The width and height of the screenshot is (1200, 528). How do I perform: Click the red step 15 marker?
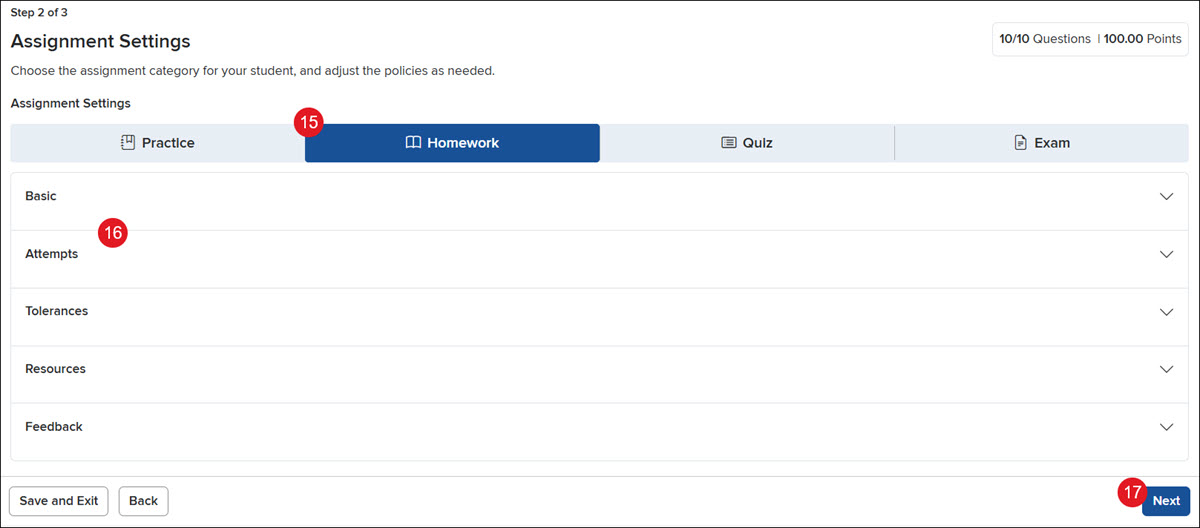click(x=309, y=123)
